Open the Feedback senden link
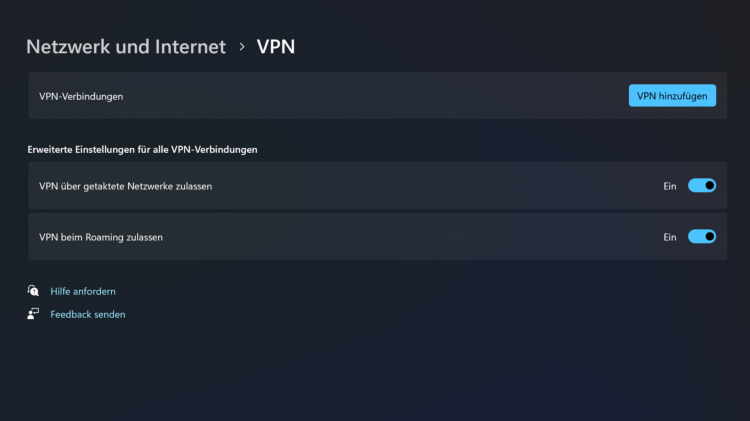750x421 pixels. [x=88, y=314]
